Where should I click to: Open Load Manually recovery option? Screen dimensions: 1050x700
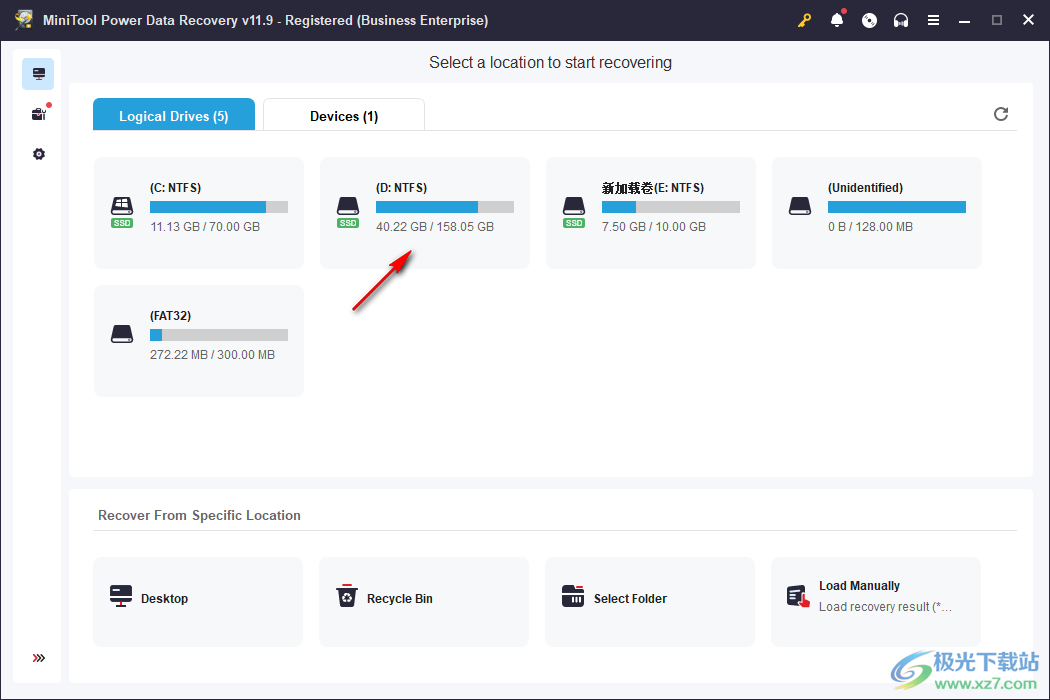(x=875, y=595)
